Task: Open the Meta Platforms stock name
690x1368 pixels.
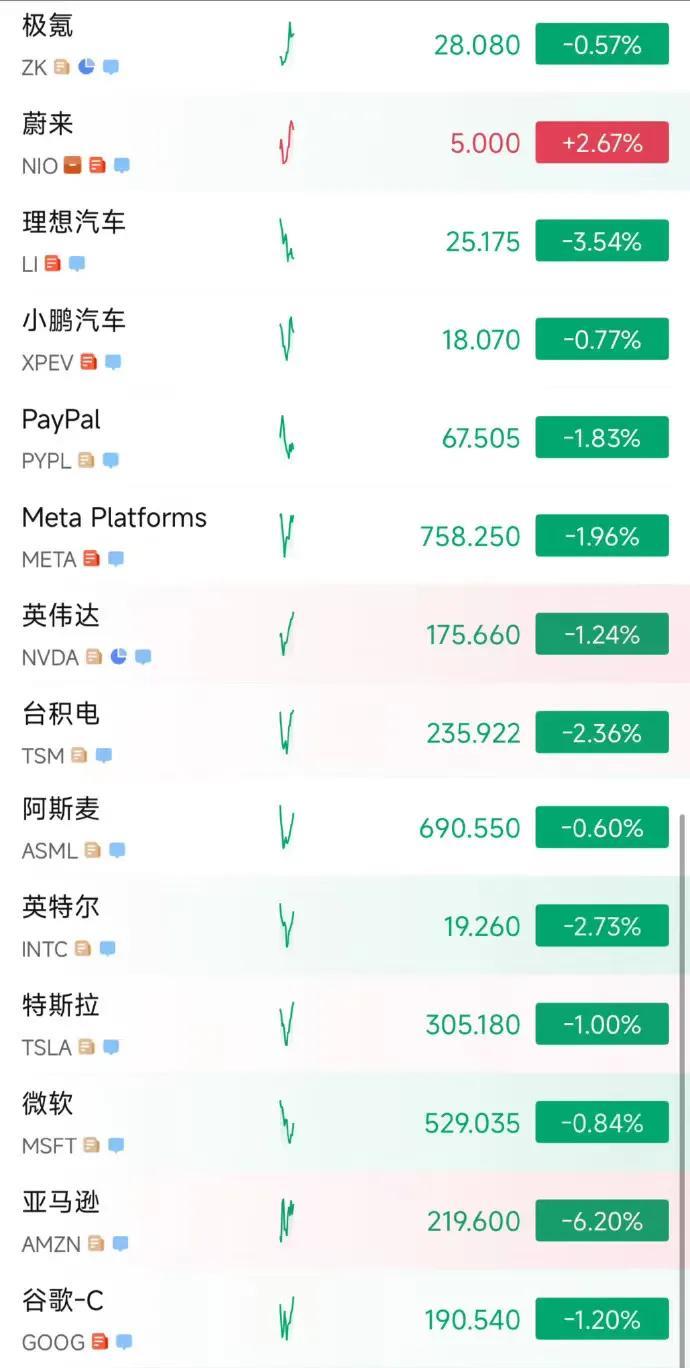Action: (x=114, y=517)
